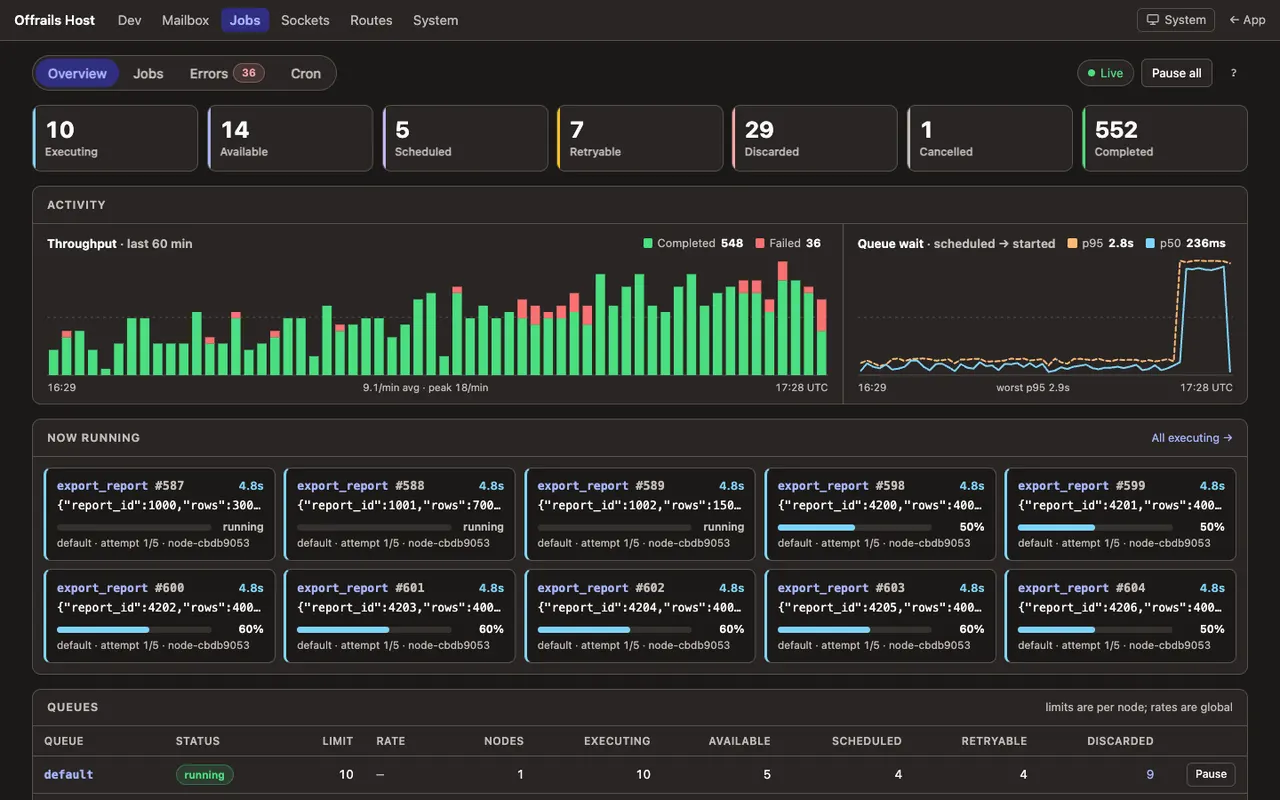
Task: Open the 552 Completed stat card
Action: click(1165, 138)
